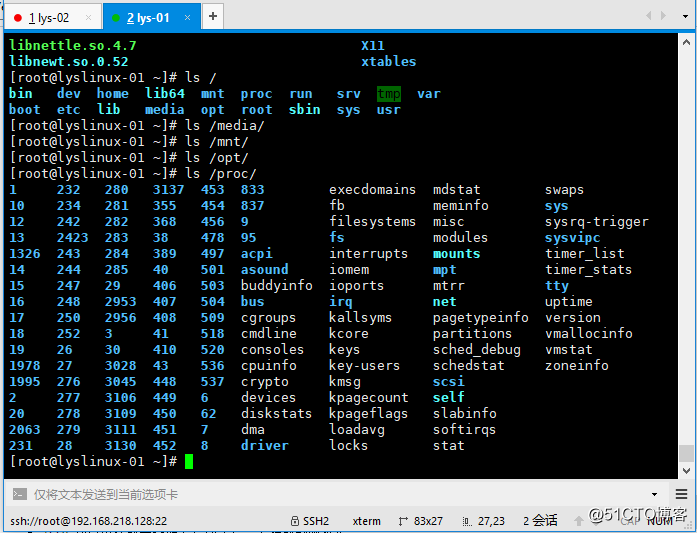This screenshot has width=697, height=533.
Task: Click the X11 directory text
Action: click(x=373, y=45)
